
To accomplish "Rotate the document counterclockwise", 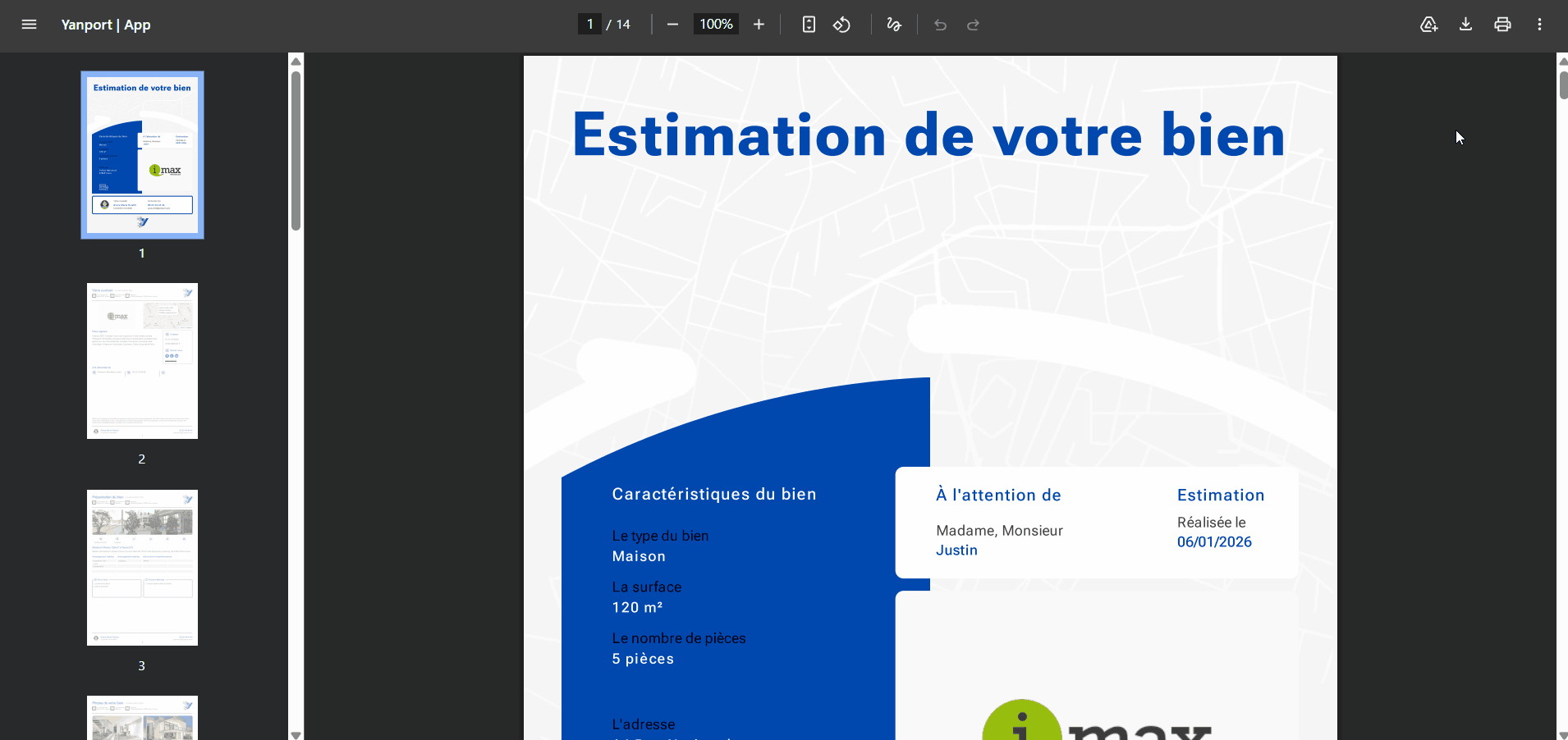I will coord(841,25).
